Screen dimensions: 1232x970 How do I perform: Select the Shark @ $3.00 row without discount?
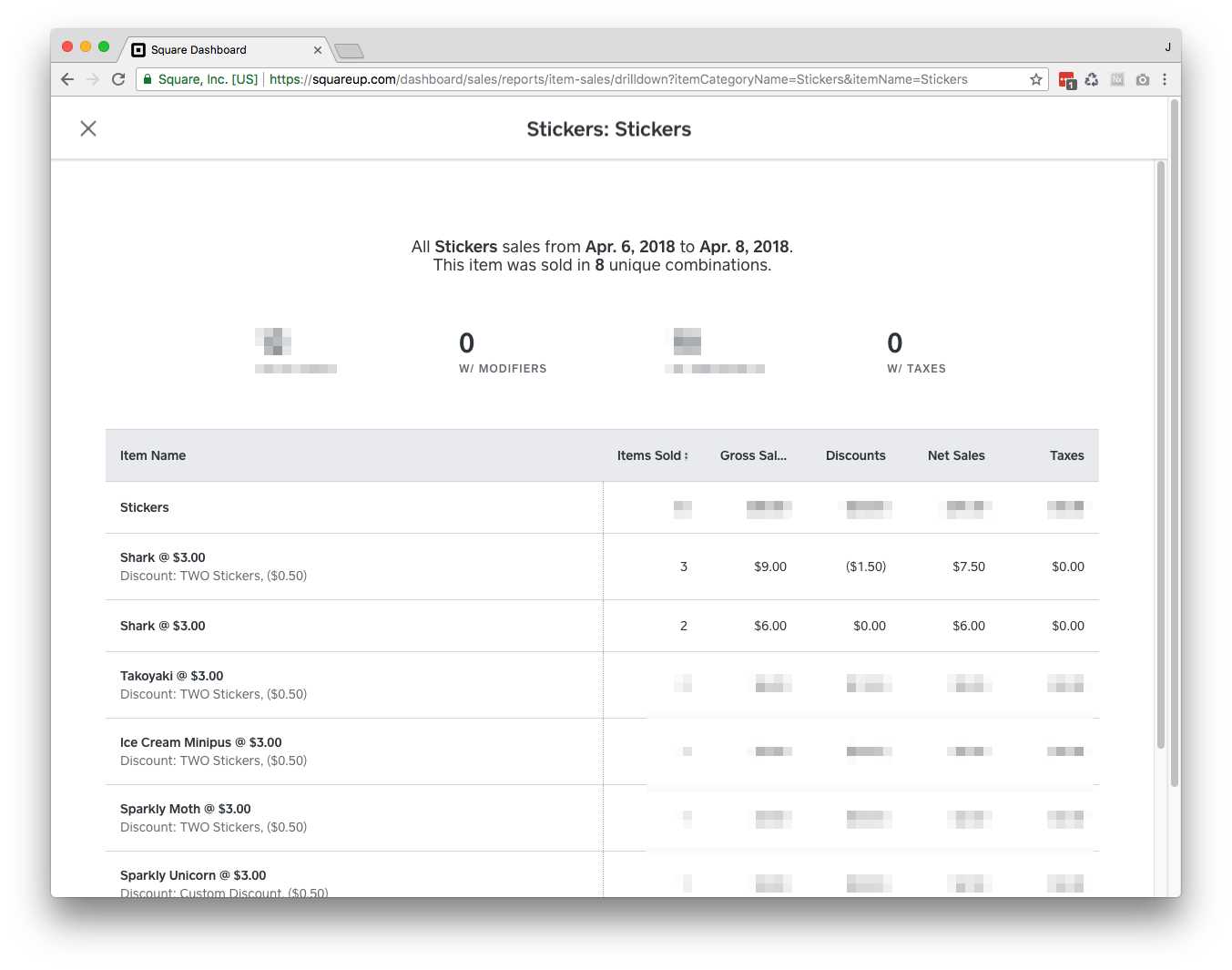[x=602, y=626]
